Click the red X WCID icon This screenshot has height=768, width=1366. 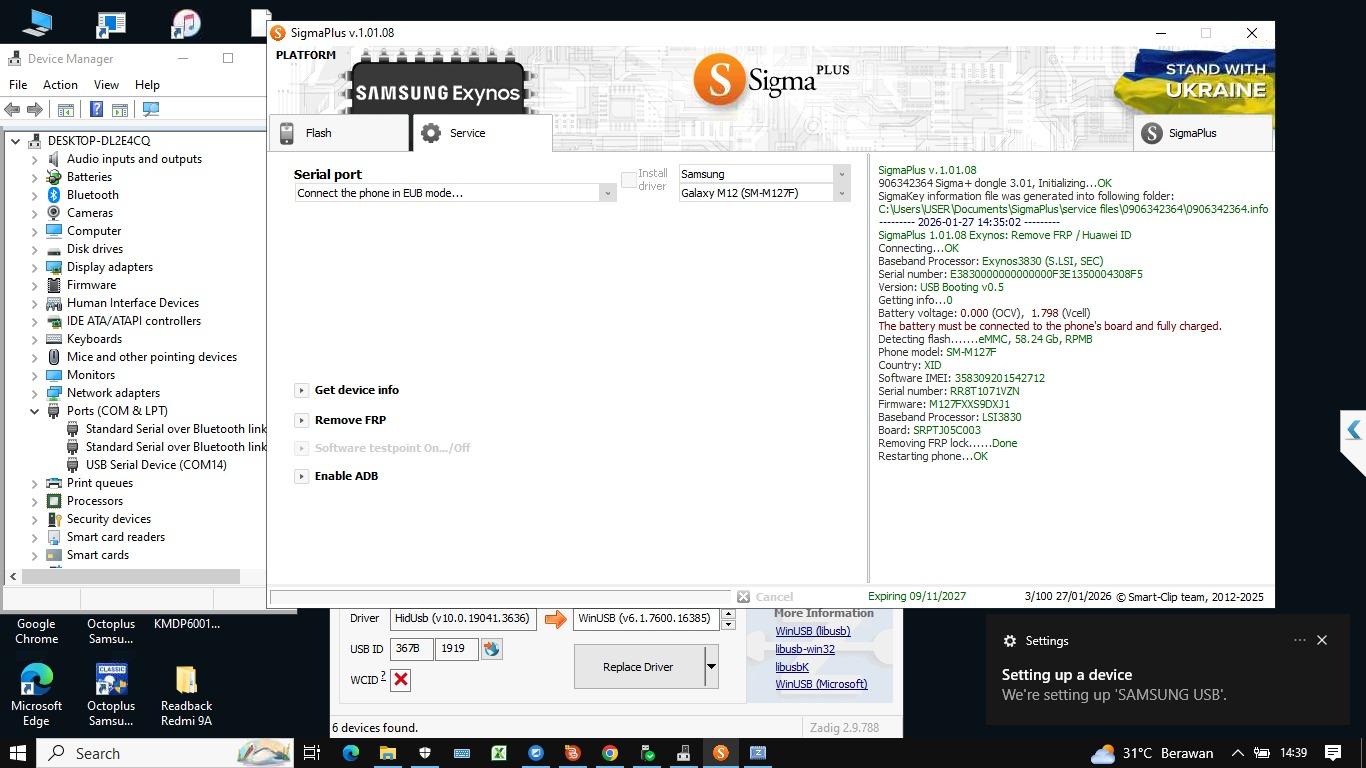click(401, 680)
